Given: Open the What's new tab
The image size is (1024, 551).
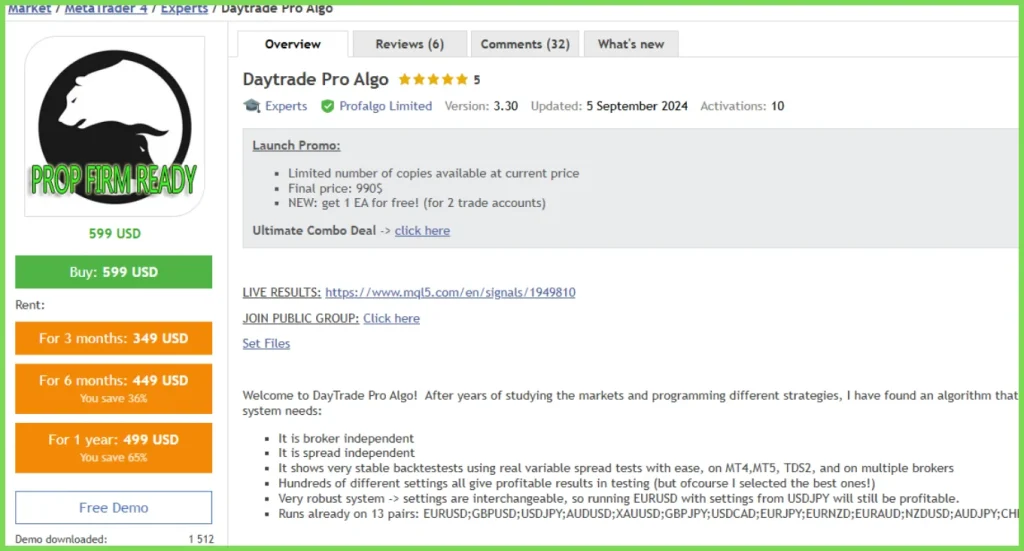Looking at the screenshot, I should pos(631,44).
